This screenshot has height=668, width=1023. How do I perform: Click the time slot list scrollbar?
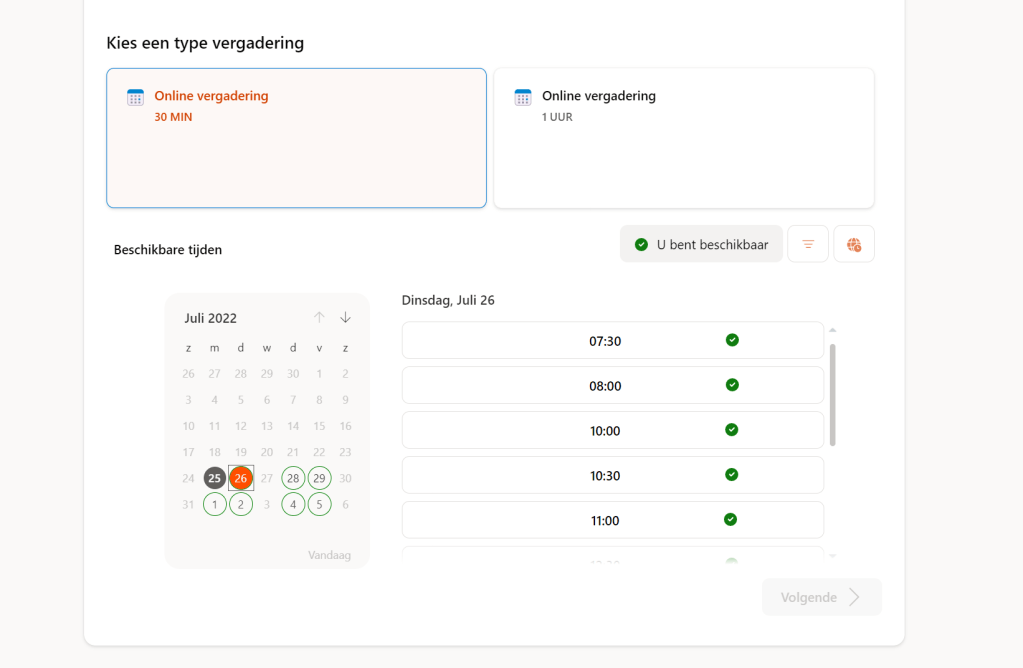833,395
